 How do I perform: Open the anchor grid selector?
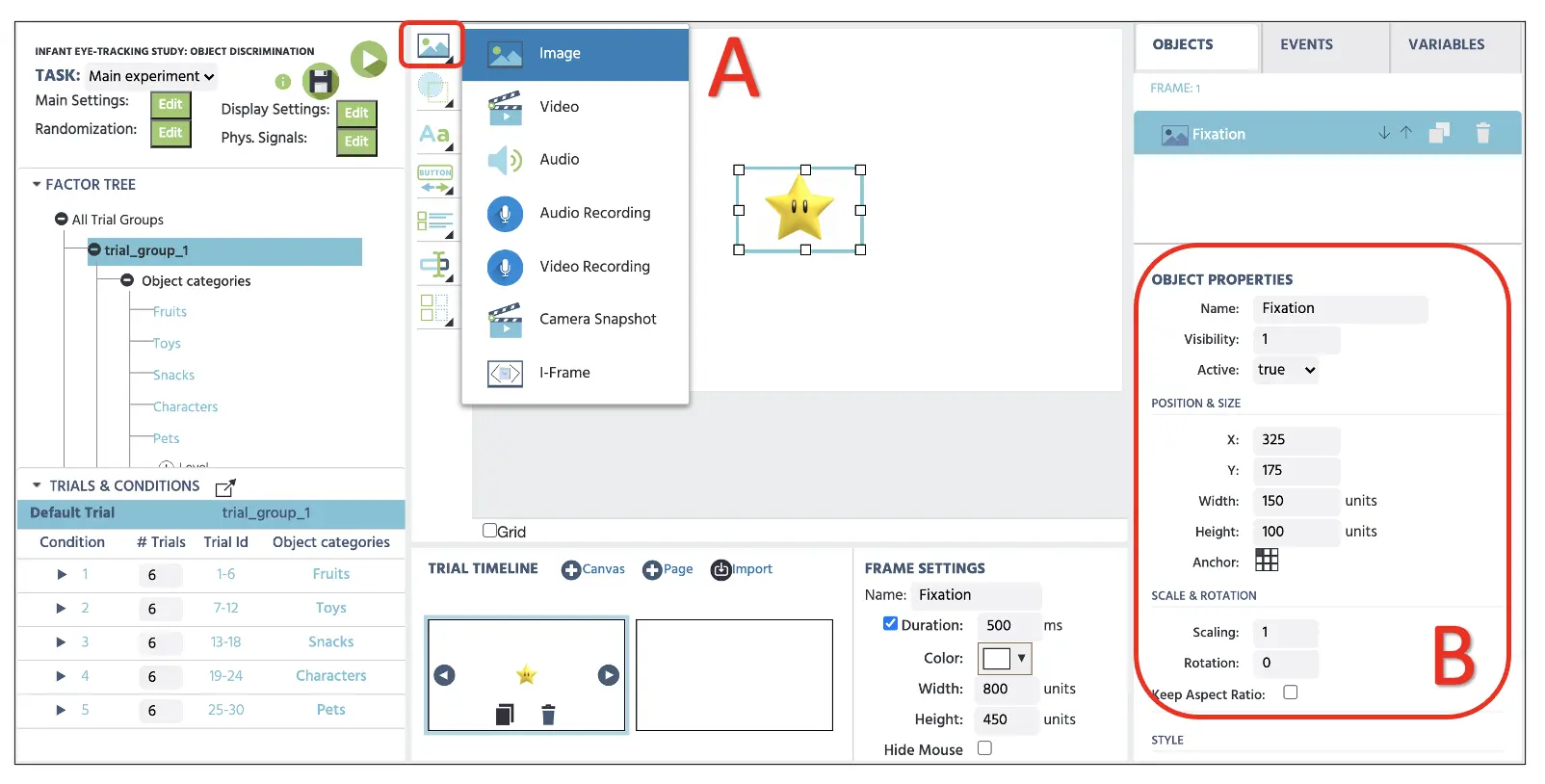1267,561
